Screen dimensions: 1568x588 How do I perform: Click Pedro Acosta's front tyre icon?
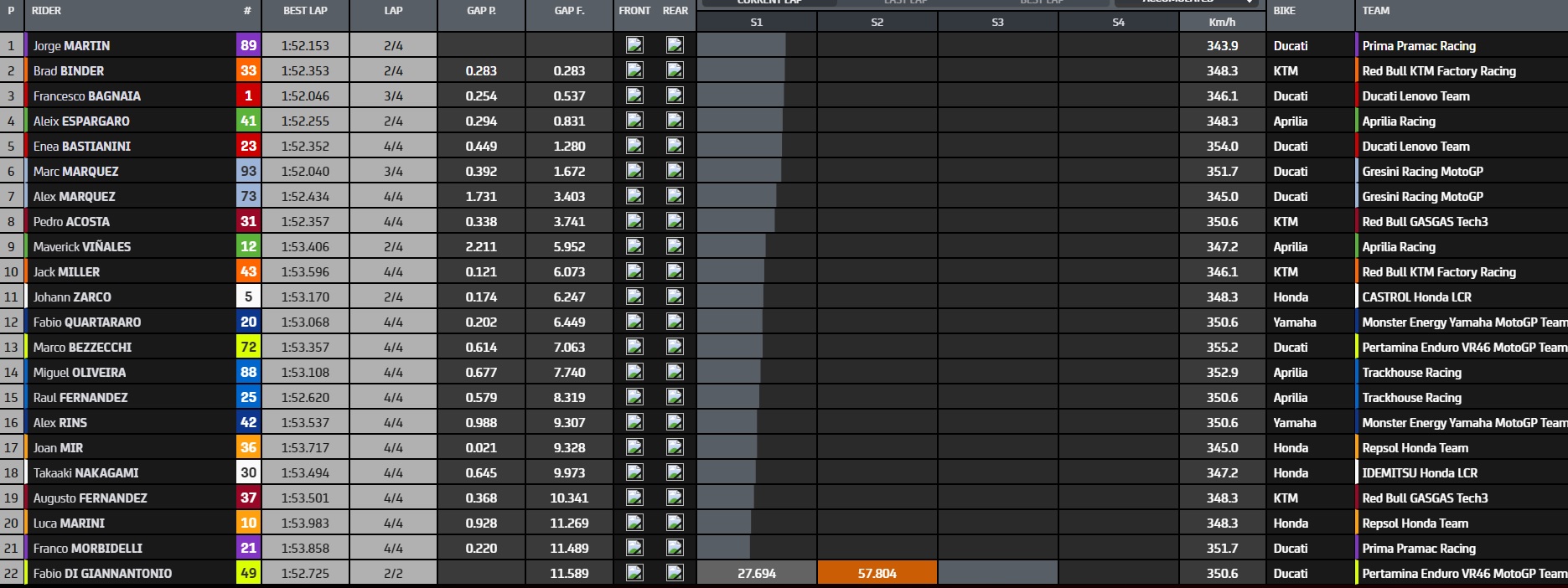634,221
